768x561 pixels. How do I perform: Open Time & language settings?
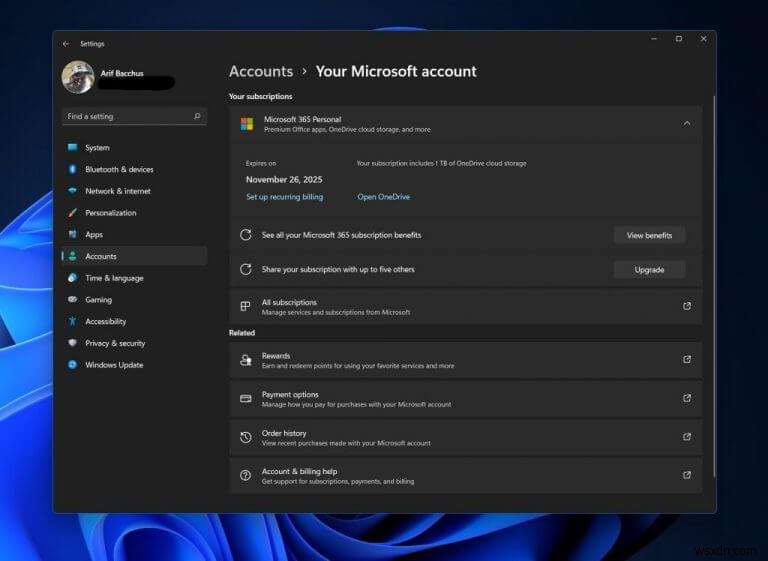tap(134, 278)
